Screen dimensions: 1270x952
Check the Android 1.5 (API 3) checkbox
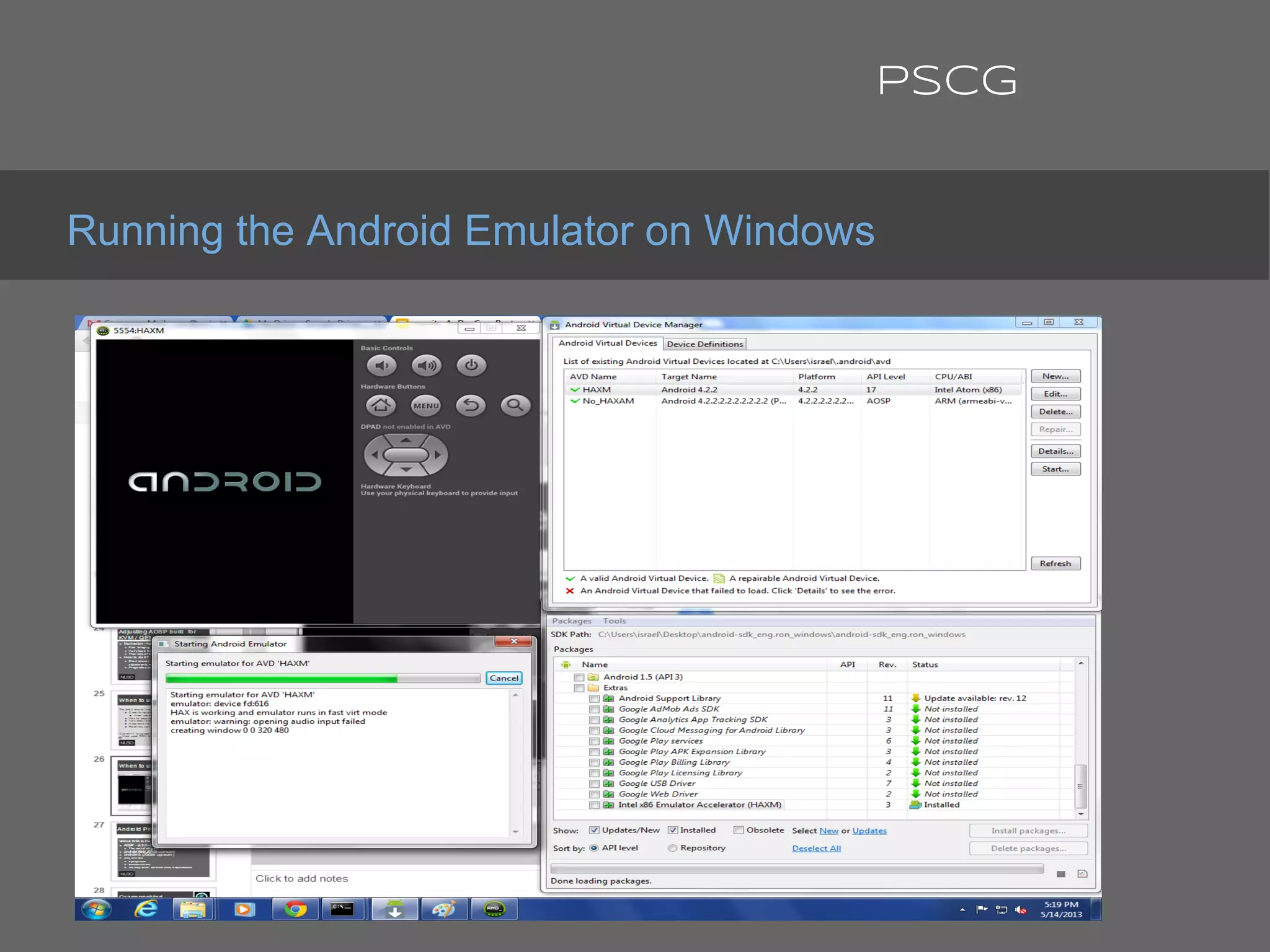coord(579,677)
